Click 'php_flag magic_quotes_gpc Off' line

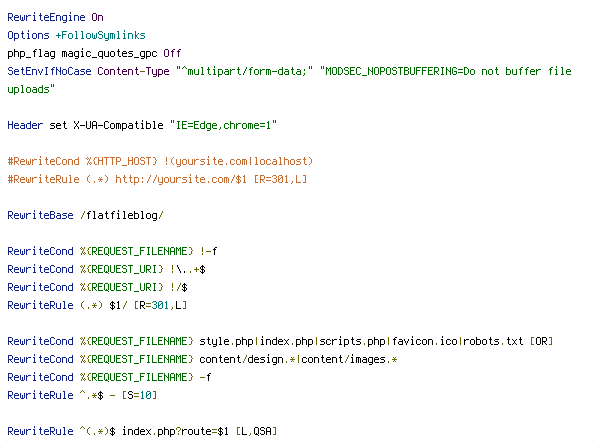coord(94,53)
